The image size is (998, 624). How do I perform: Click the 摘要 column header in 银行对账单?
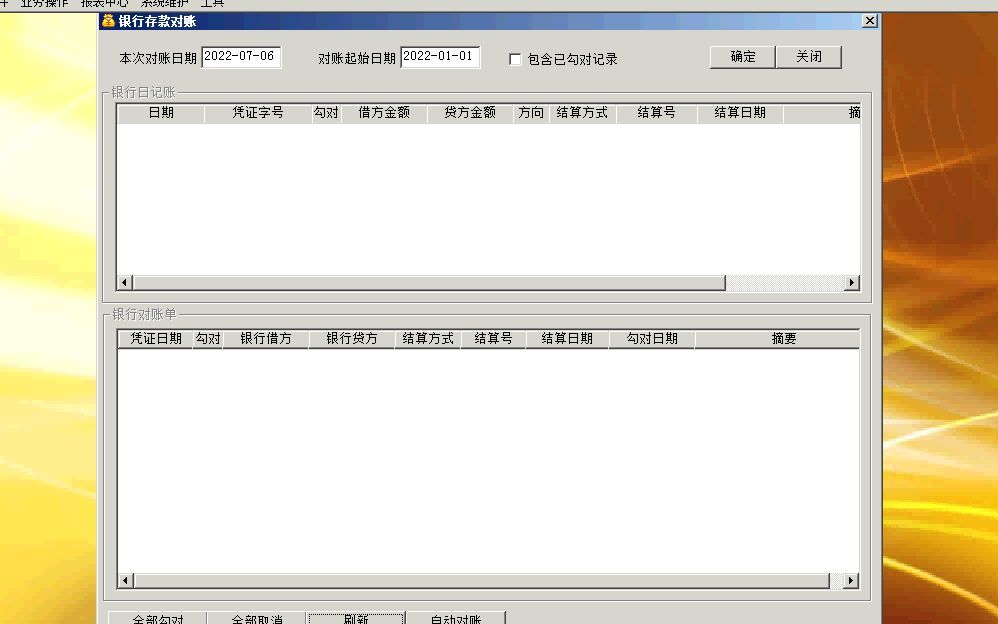[x=783, y=338]
